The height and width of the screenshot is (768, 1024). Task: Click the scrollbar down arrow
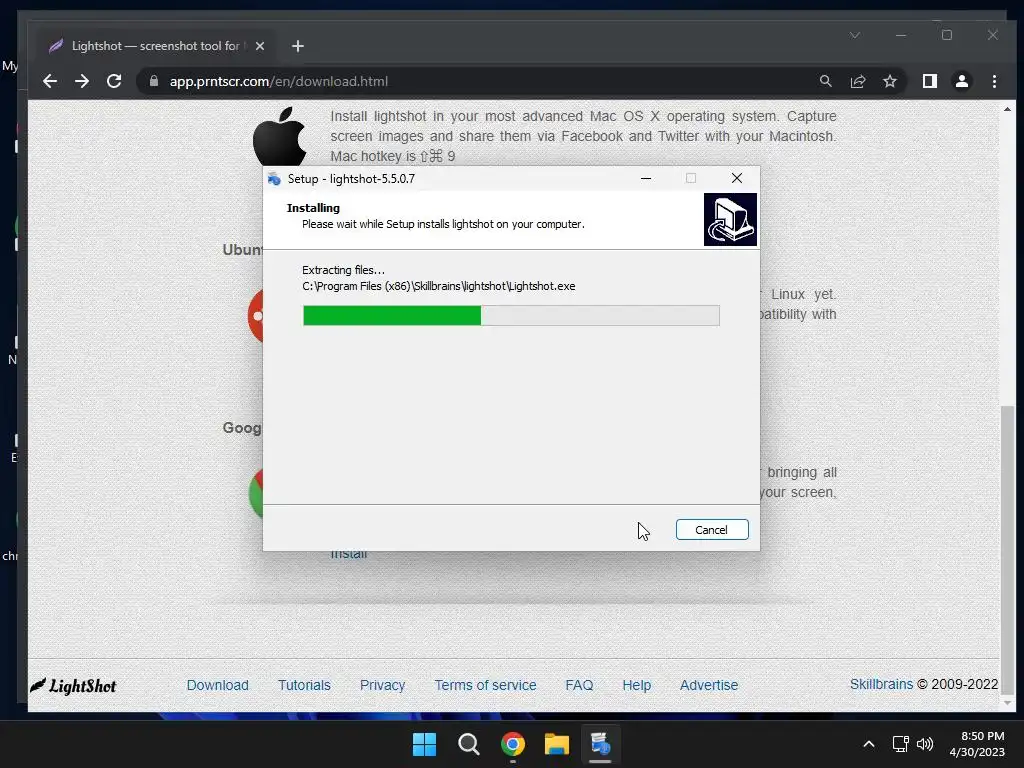pyautogui.click(x=1008, y=703)
